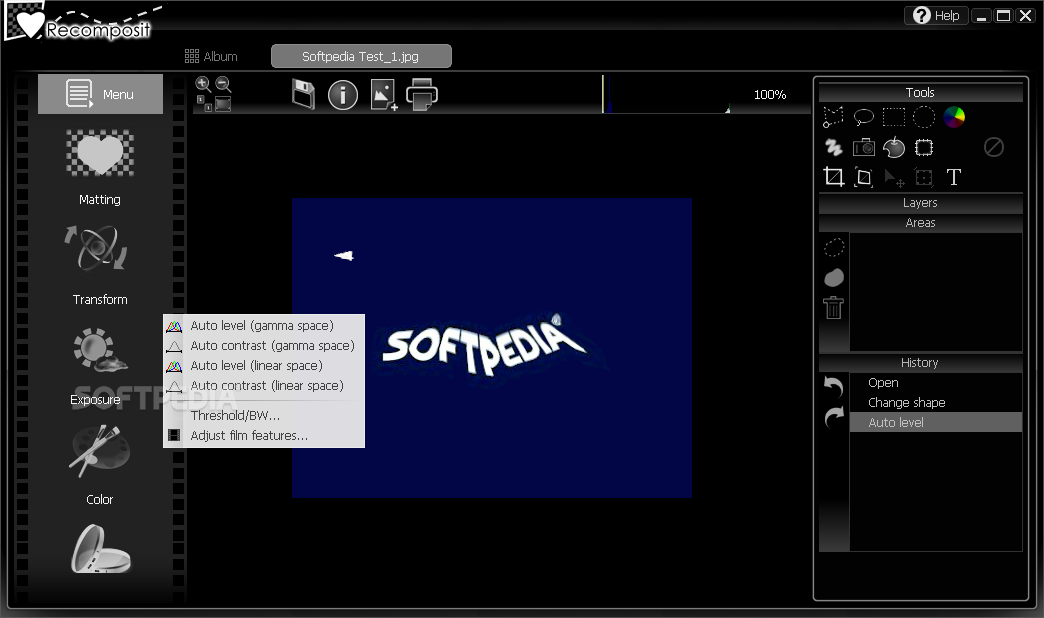Viewport: 1044px width, 618px height.
Task: Click the filled blob area icon
Action: [834, 277]
